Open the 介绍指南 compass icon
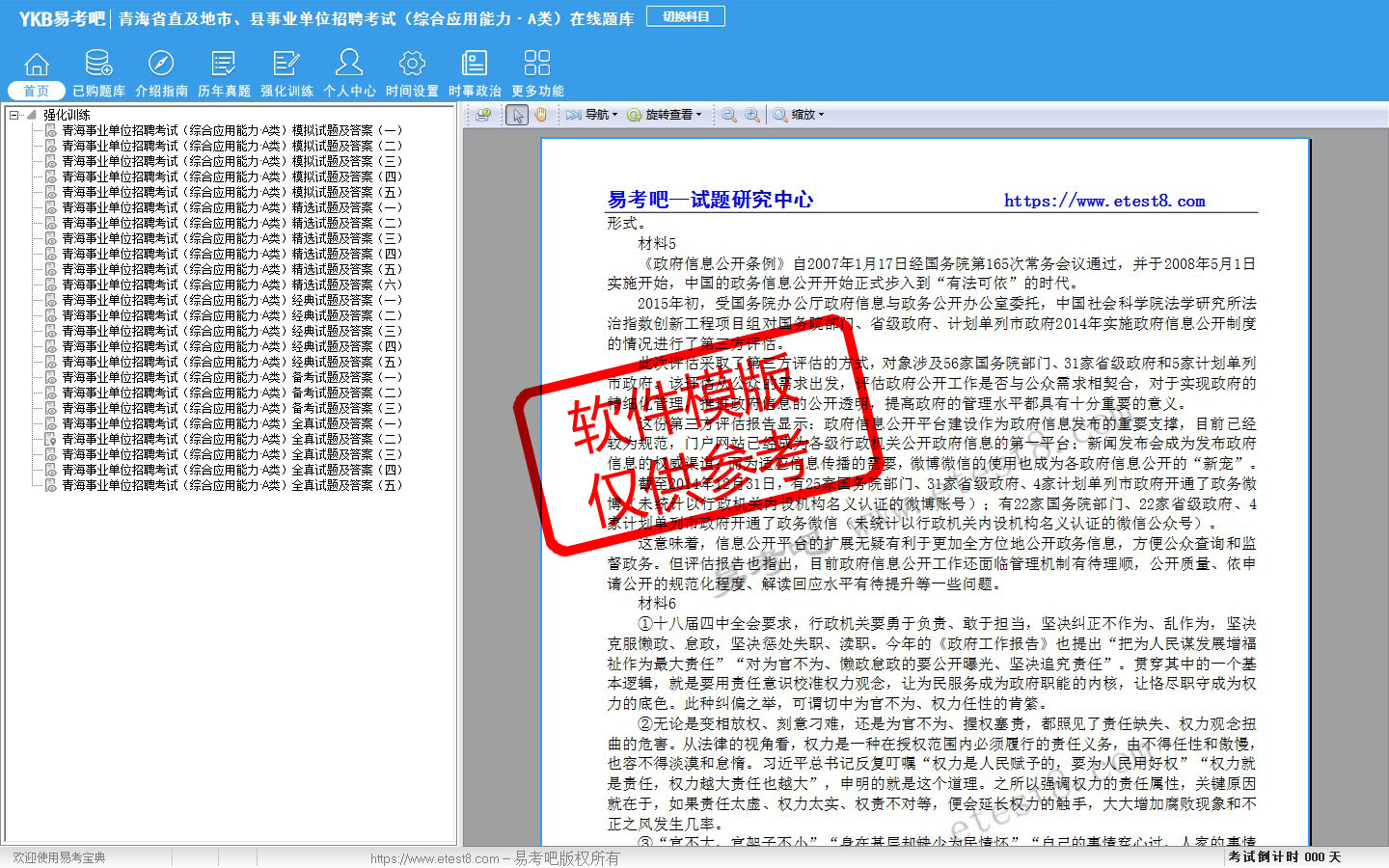1389x868 pixels. [x=161, y=65]
